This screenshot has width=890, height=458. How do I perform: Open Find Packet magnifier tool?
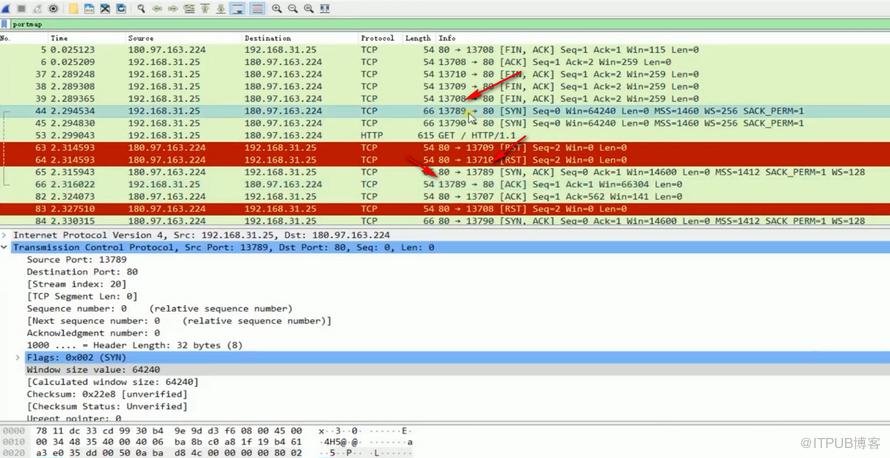(141, 9)
